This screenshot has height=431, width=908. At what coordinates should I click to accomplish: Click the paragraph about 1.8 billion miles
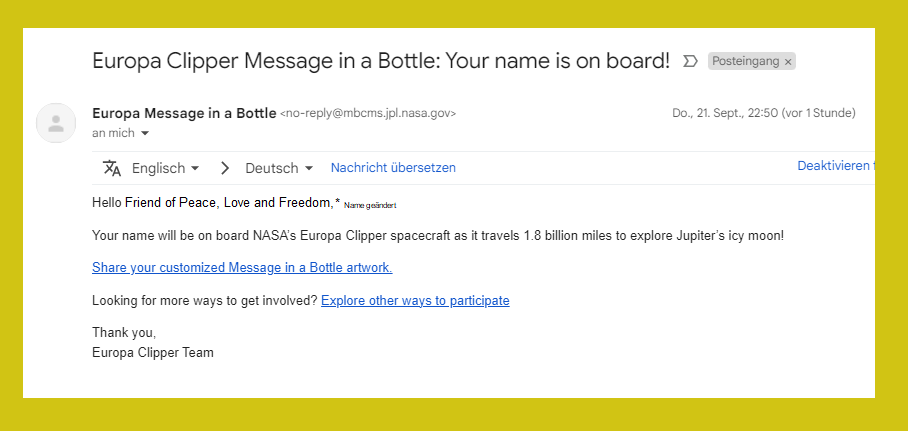click(438, 236)
